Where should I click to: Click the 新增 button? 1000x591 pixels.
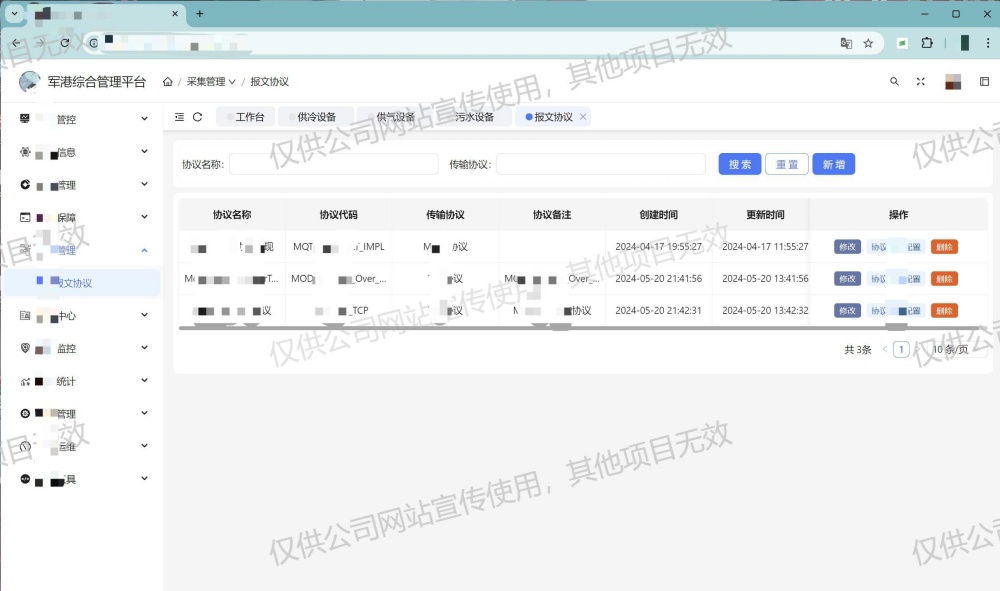pyautogui.click(x=833, y=164)
